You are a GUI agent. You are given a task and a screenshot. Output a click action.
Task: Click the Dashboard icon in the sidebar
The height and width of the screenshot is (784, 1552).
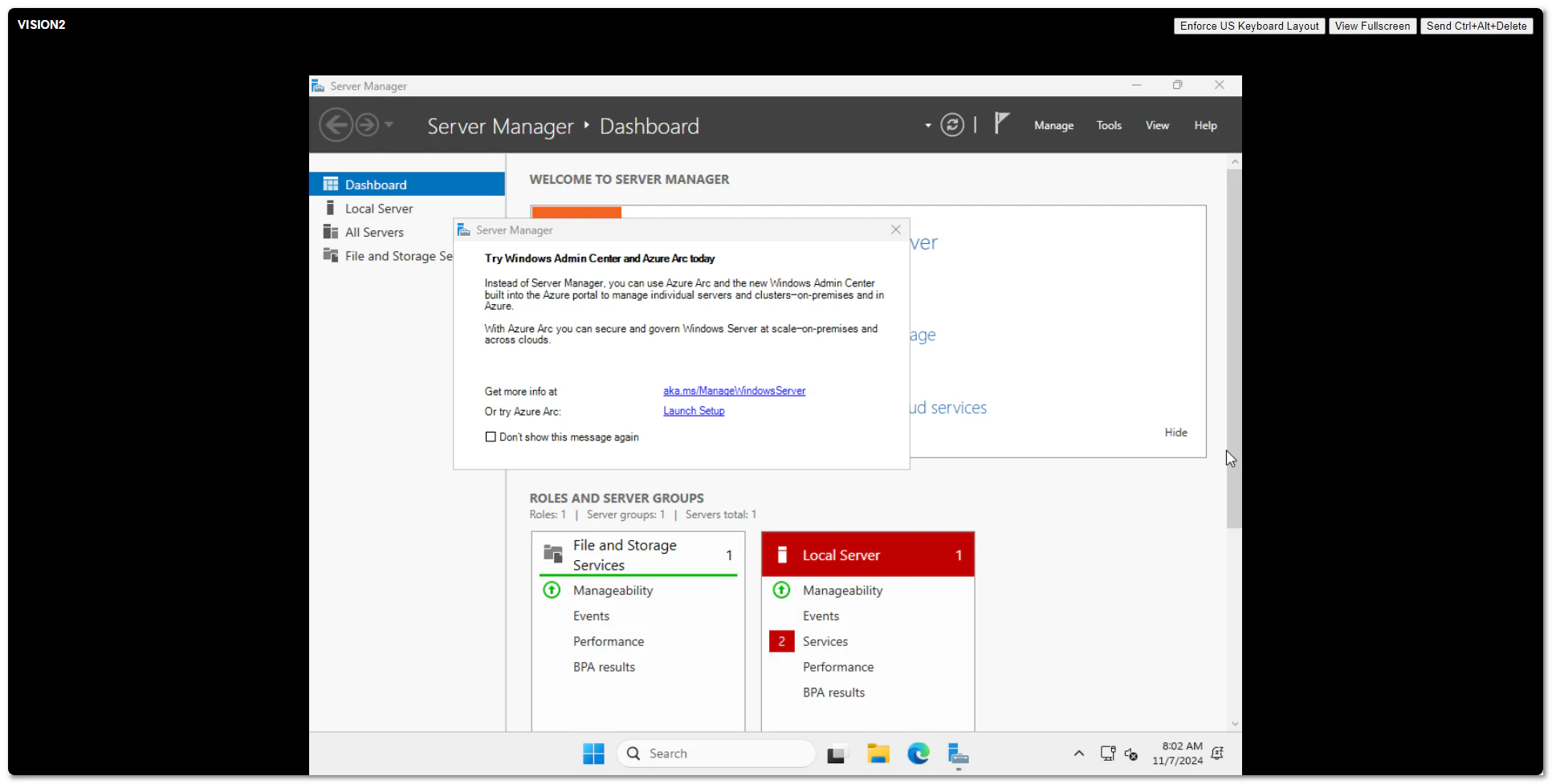click(330, 185)
